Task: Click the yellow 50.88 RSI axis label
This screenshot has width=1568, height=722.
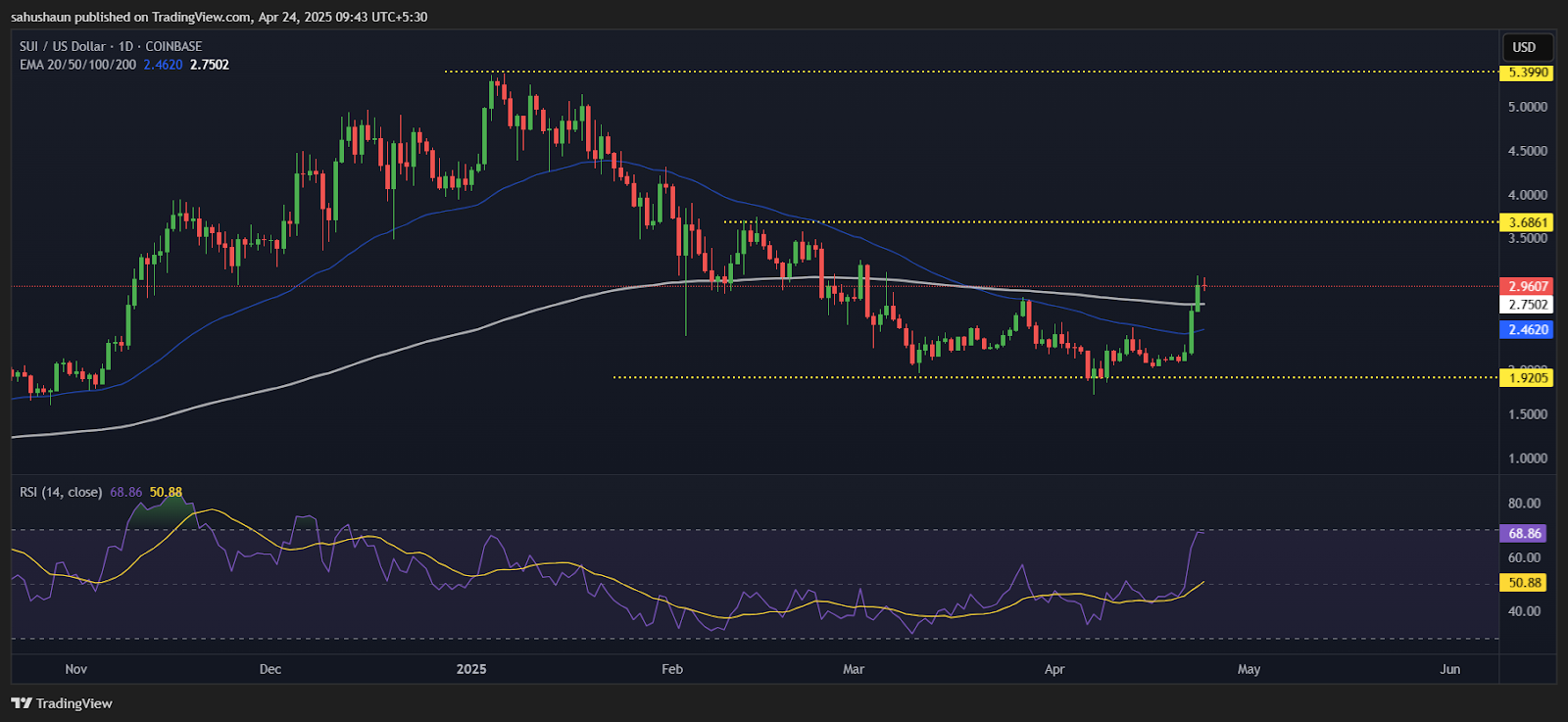Action: click(1524, 583)
